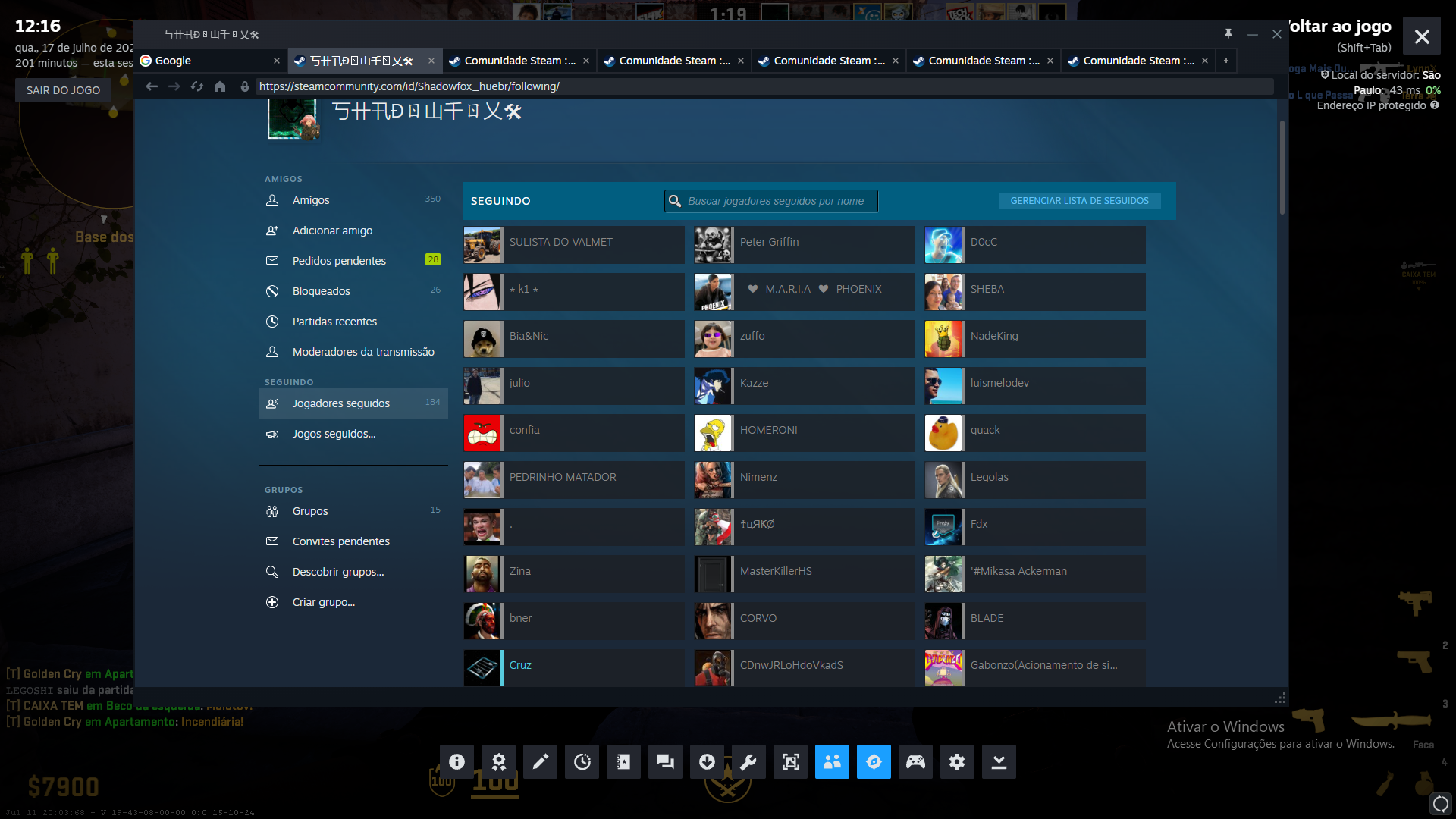Toggle the web browser compass button
Screen dimensions: 1456x819
(874, 761)
